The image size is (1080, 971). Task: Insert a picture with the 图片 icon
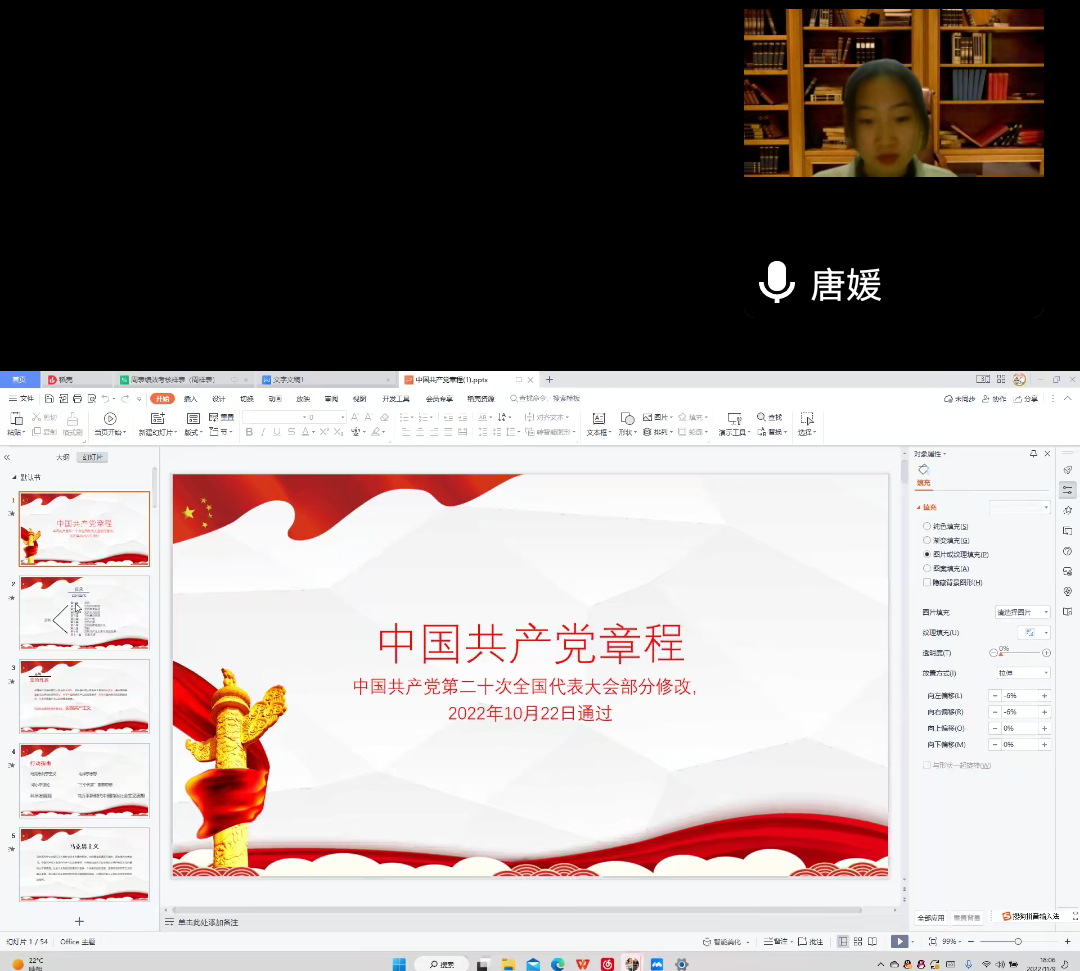coord(653,418)
